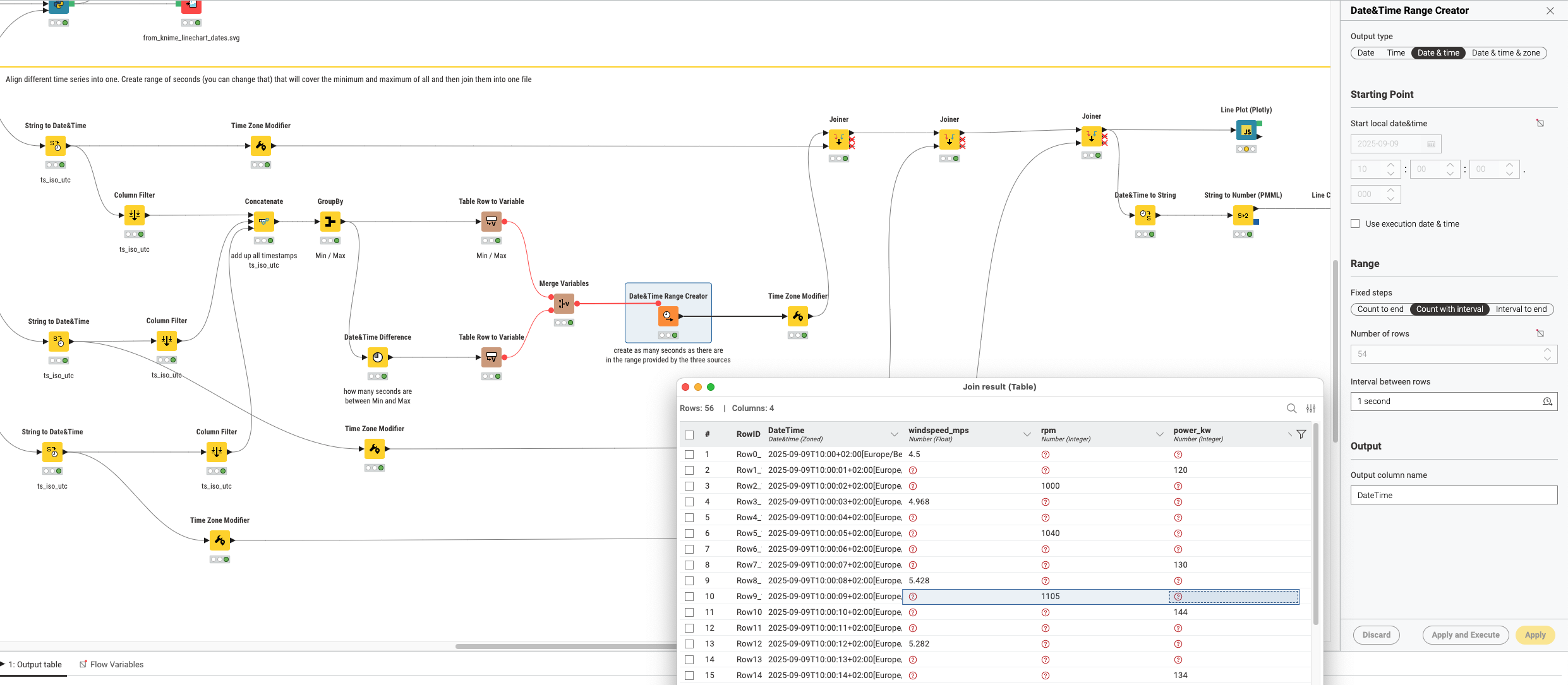The image size is (1568, 685).
Task: Select the String to Number (PMML) node
Action: (x=1243, y=215)
